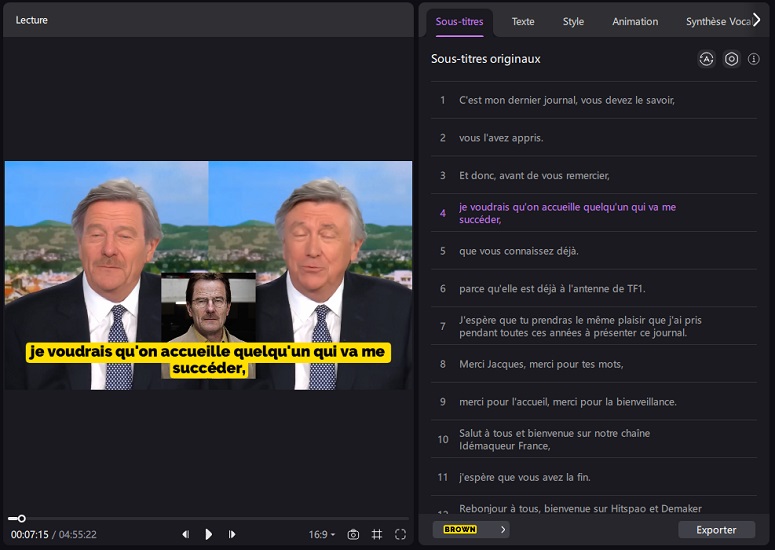Click the yellow subtitle overlay on video
The height and width of the screenshot is (550, 775).
click(208, 360)
